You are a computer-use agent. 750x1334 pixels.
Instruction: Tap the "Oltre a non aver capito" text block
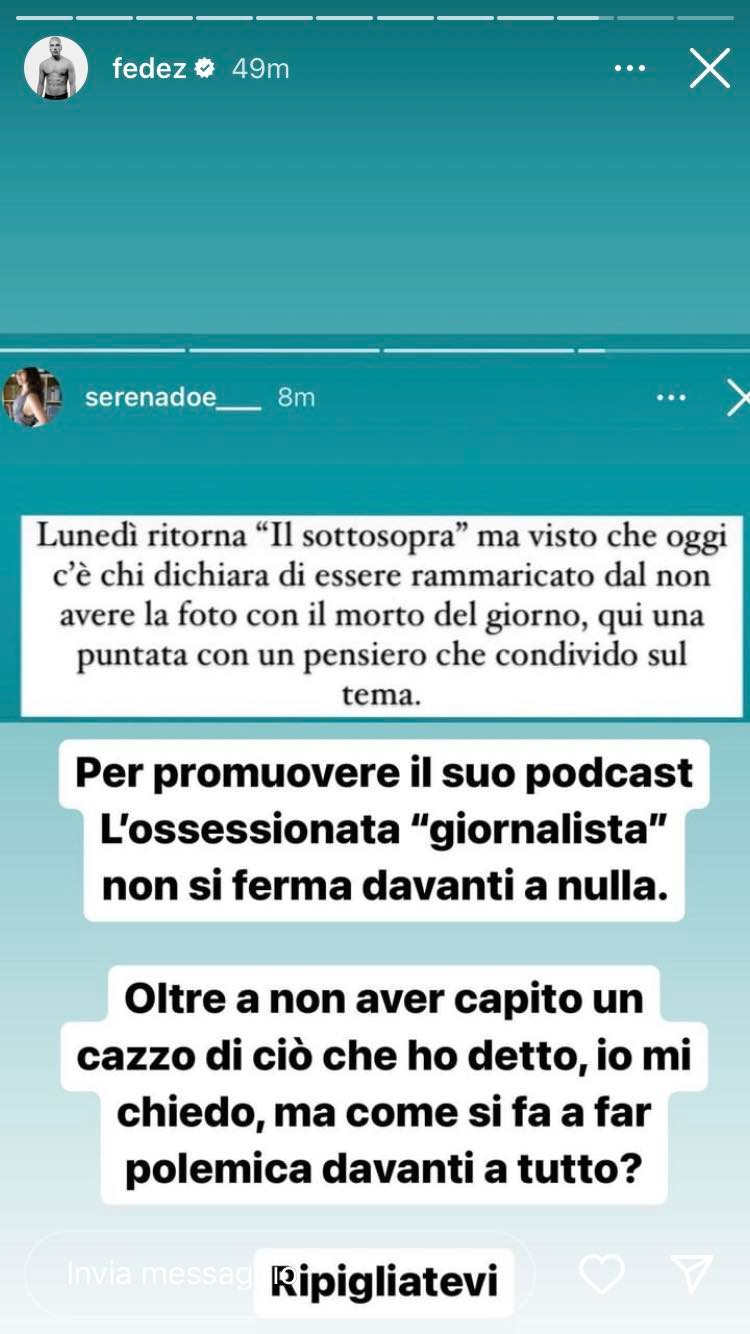(x=384, y=1084)
